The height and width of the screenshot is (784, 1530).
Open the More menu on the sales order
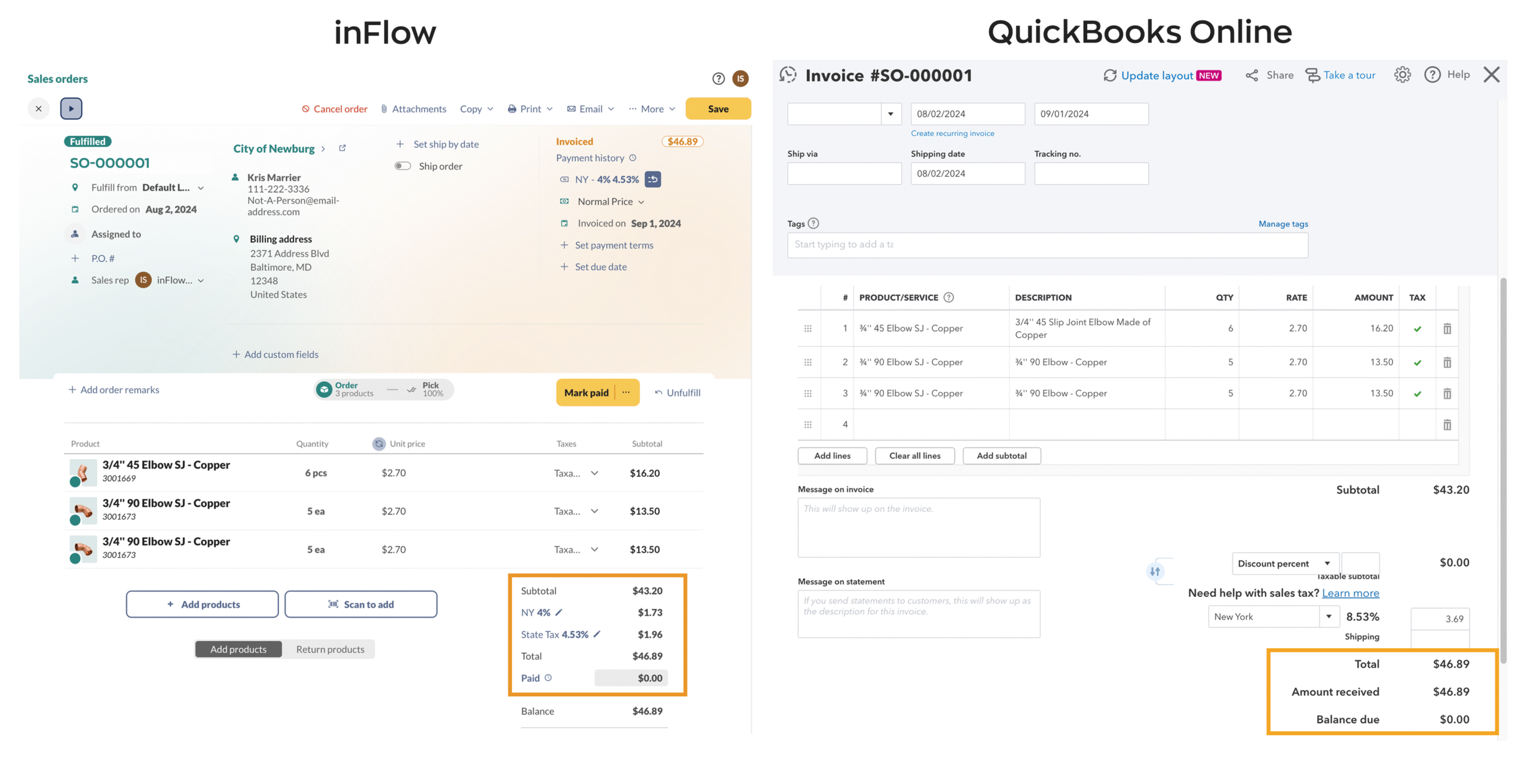tap(652, 108)
